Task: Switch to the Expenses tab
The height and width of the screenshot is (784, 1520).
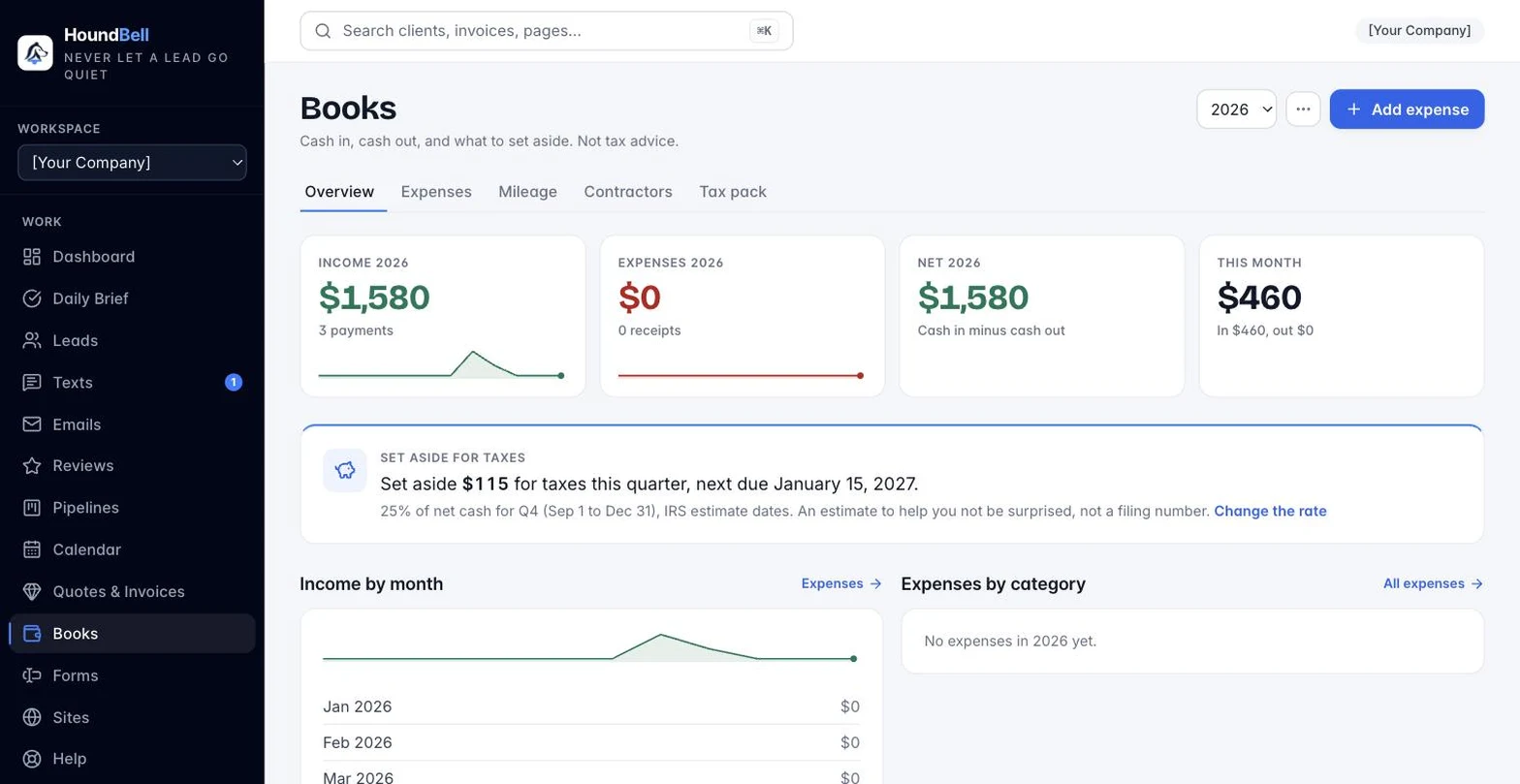Action: coord(436,192)
